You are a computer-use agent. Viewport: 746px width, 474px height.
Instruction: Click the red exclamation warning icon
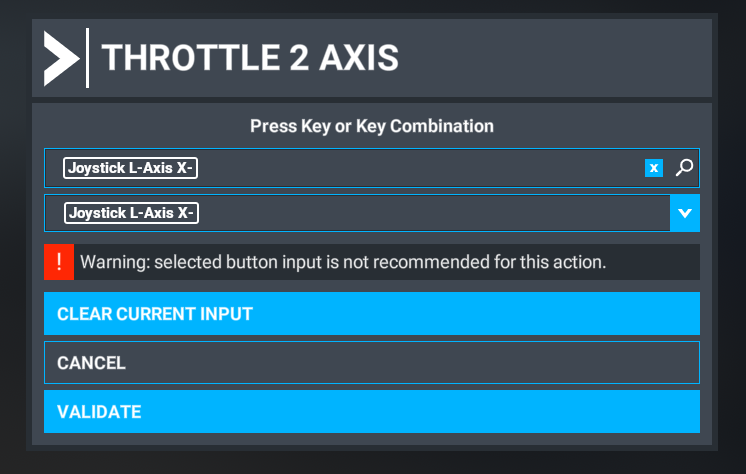pyautogui.click(x=59, y=262)
